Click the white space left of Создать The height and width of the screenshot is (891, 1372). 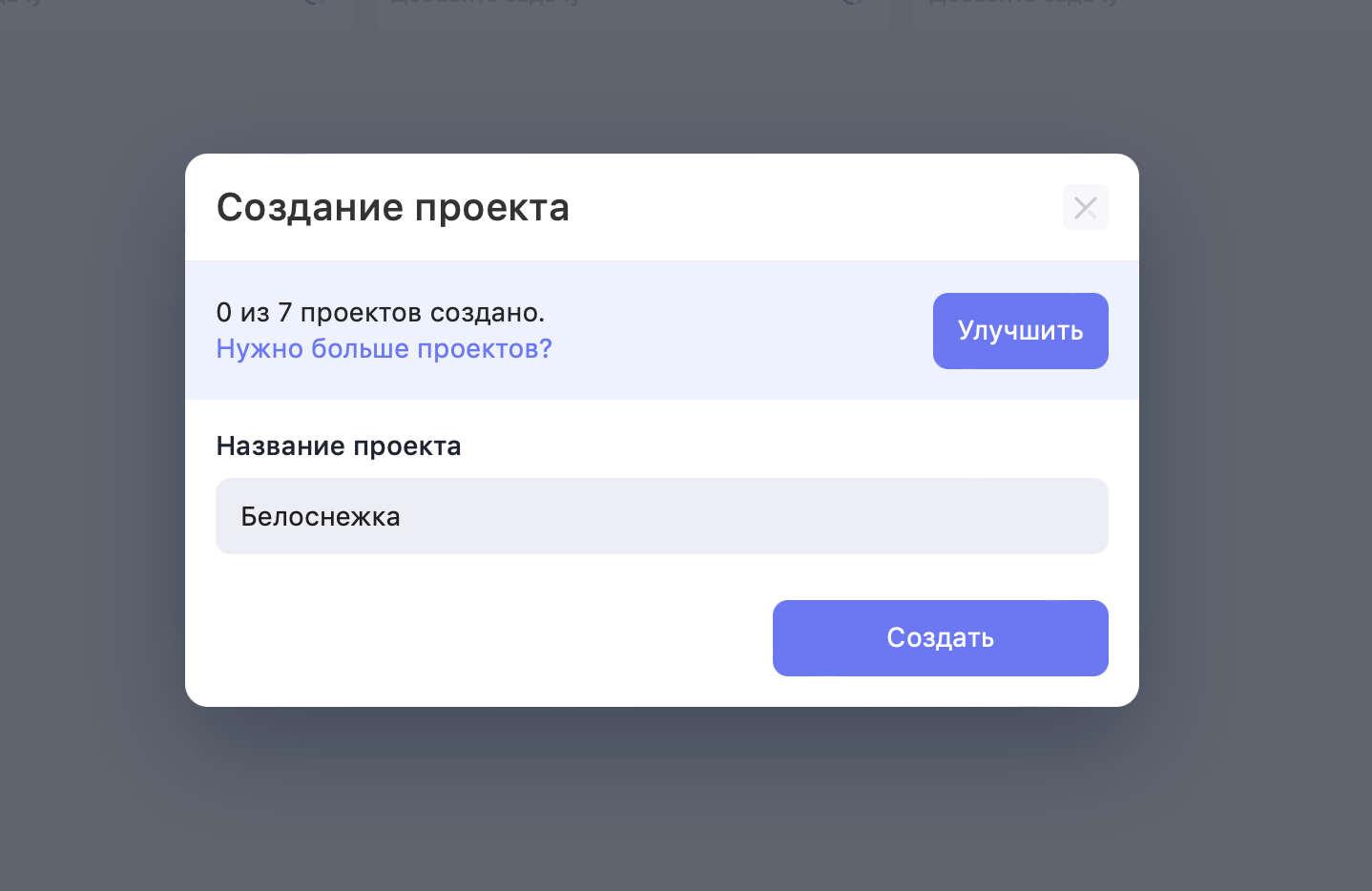(477, 638)
